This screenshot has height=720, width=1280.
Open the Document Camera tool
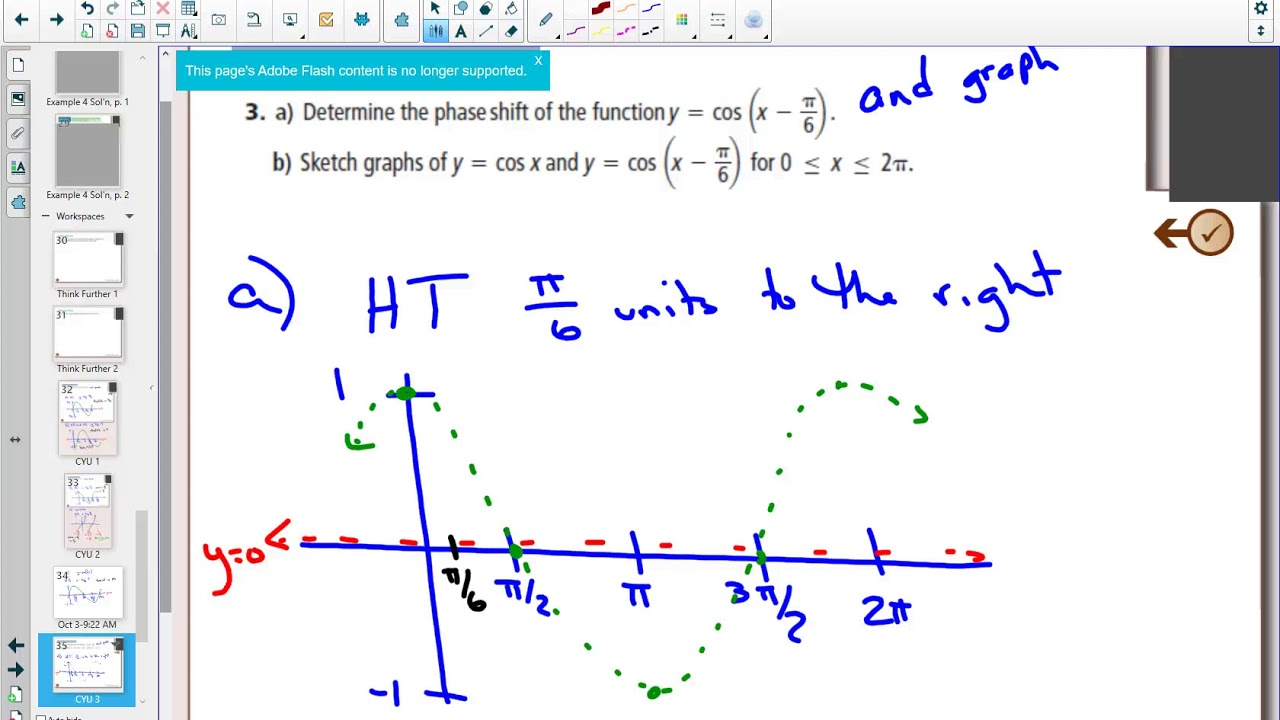point(254,20)
